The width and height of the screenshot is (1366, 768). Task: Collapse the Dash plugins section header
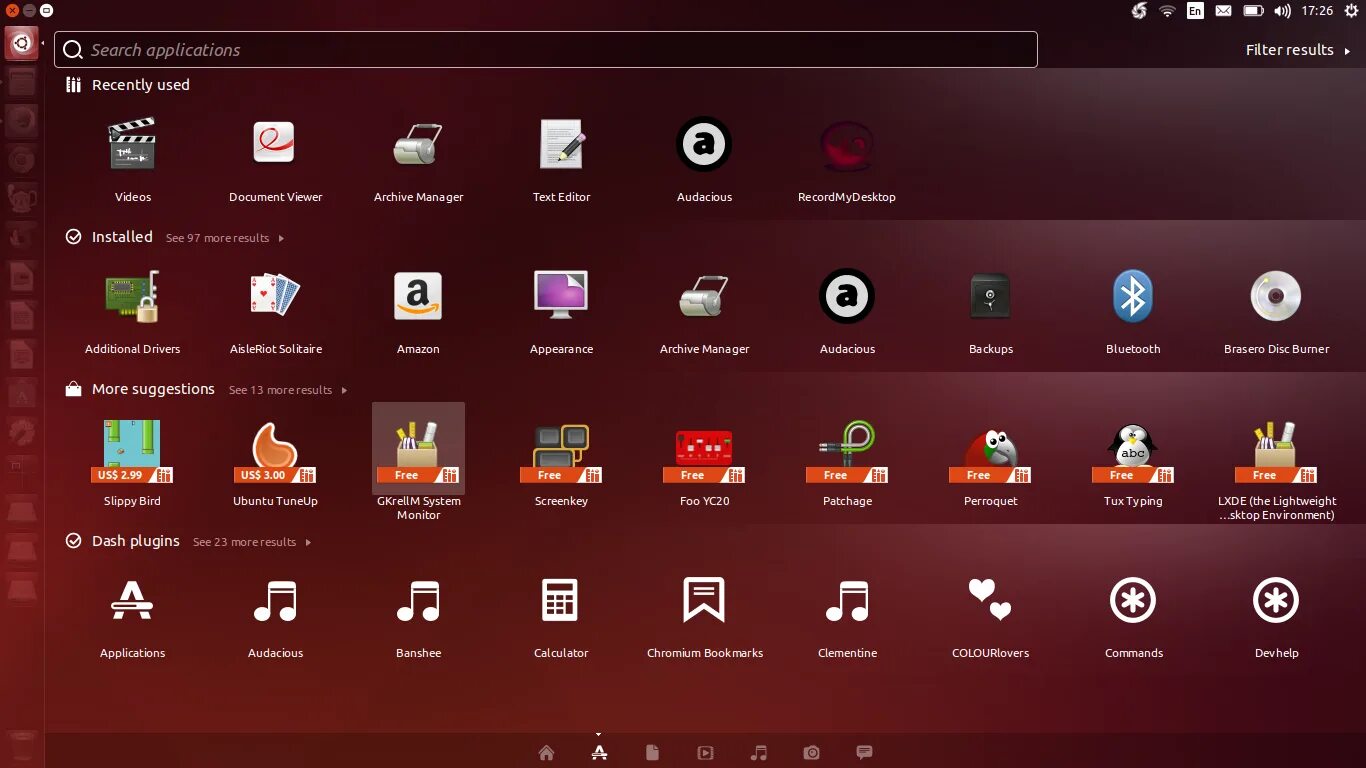[x=122, y=541]
